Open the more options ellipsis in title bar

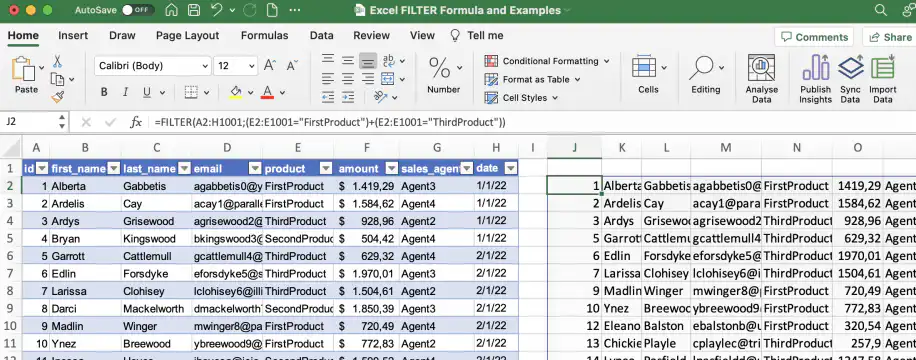pyautogui.click(x=295, y=10)
